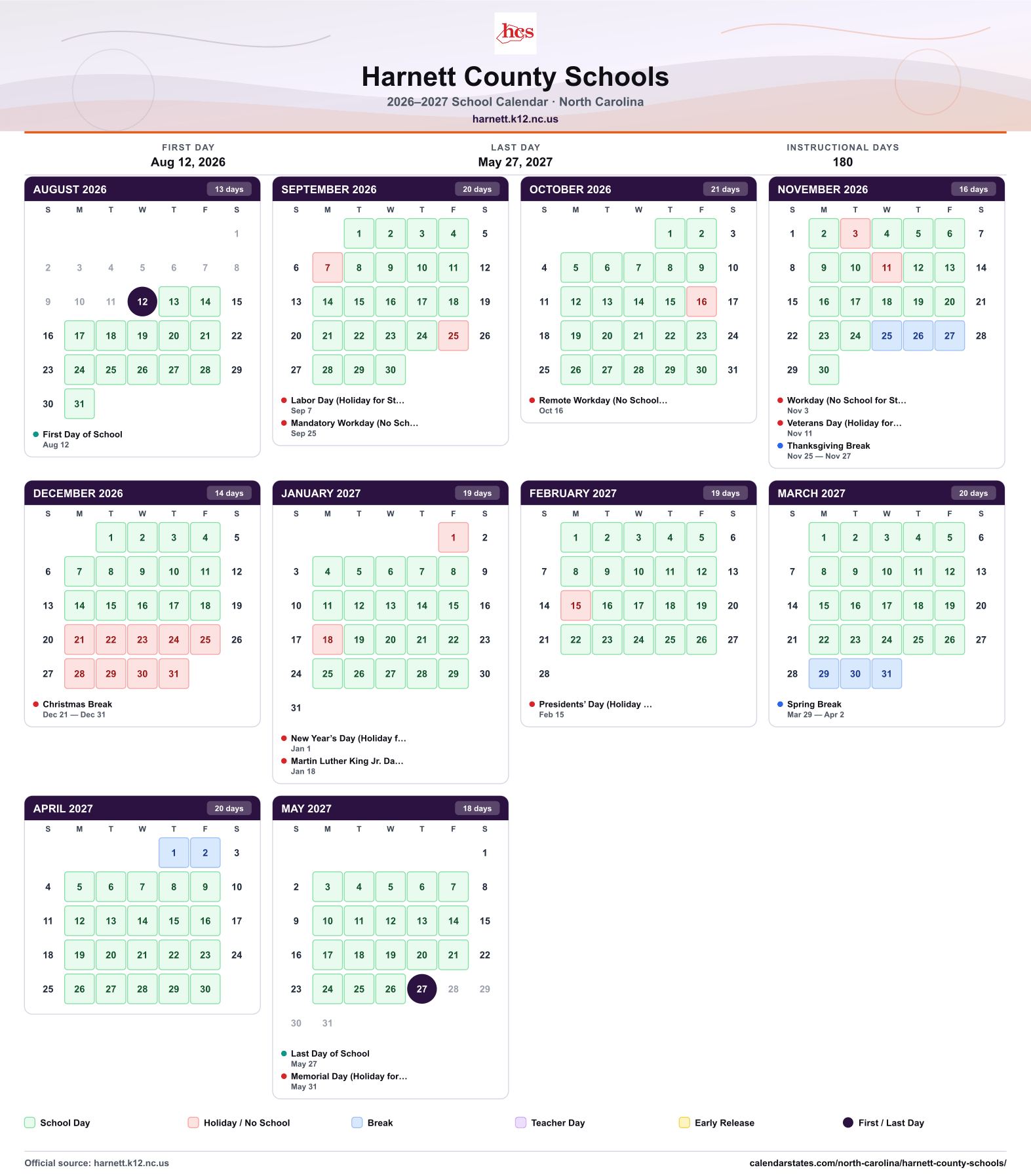Click the 13 days badge in August
This screenshot has height=1176, width=1031.
(x=229, y=189)
